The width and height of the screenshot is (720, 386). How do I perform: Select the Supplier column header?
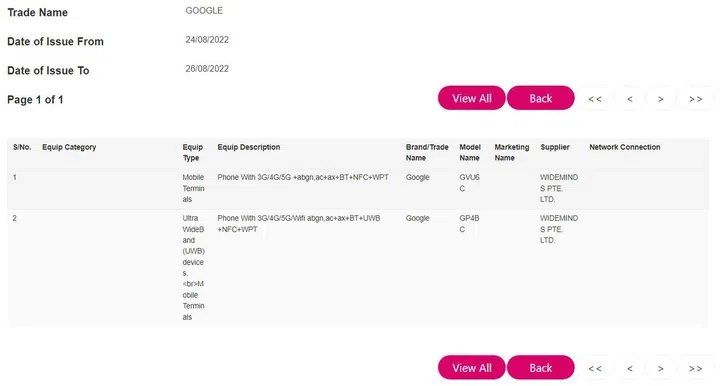[x=555, y=147]
